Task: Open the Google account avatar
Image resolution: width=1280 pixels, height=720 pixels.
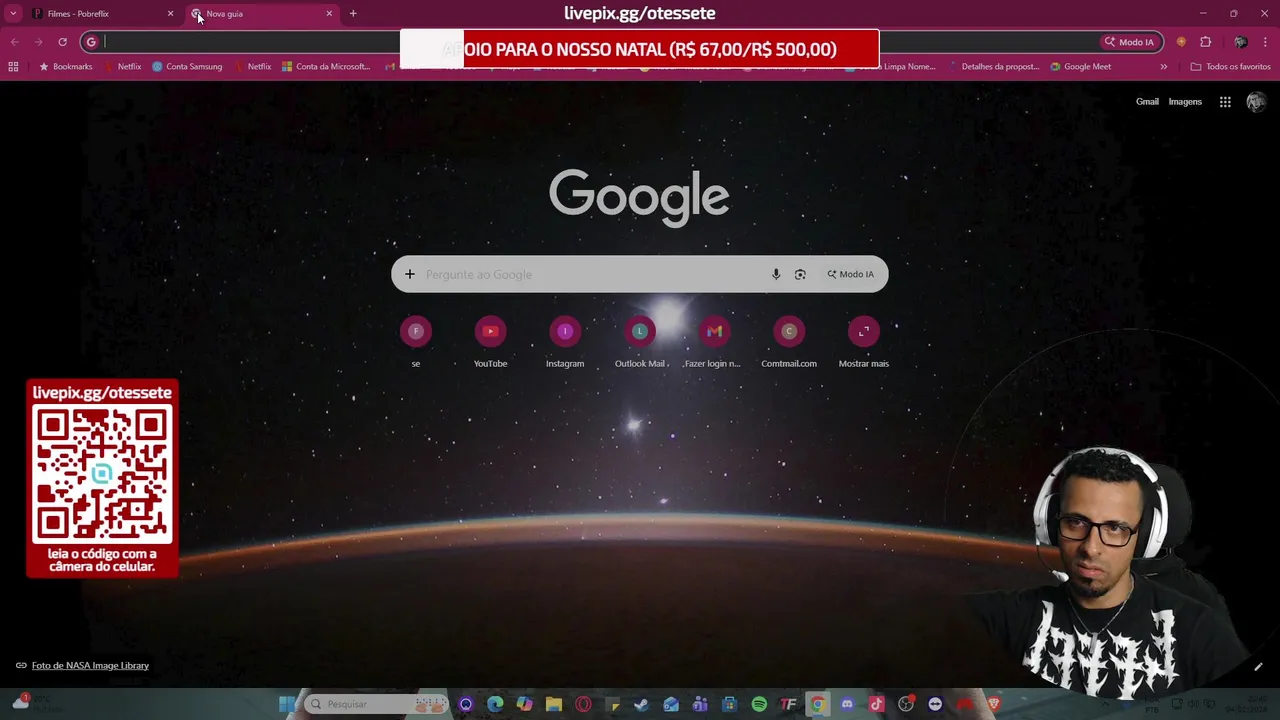Action: point(1256,102)
